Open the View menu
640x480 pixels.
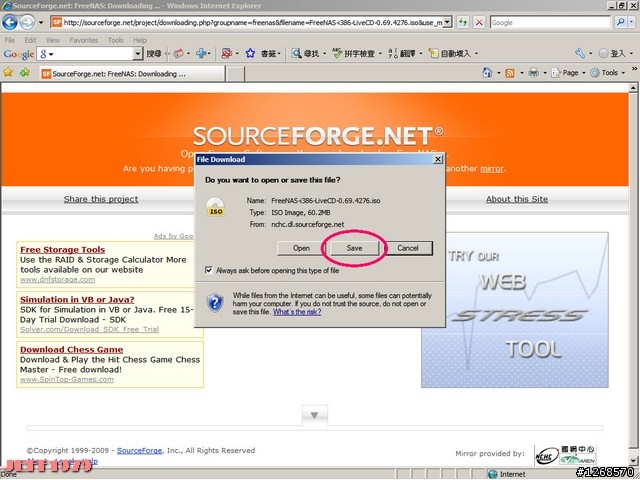[53, 40]
